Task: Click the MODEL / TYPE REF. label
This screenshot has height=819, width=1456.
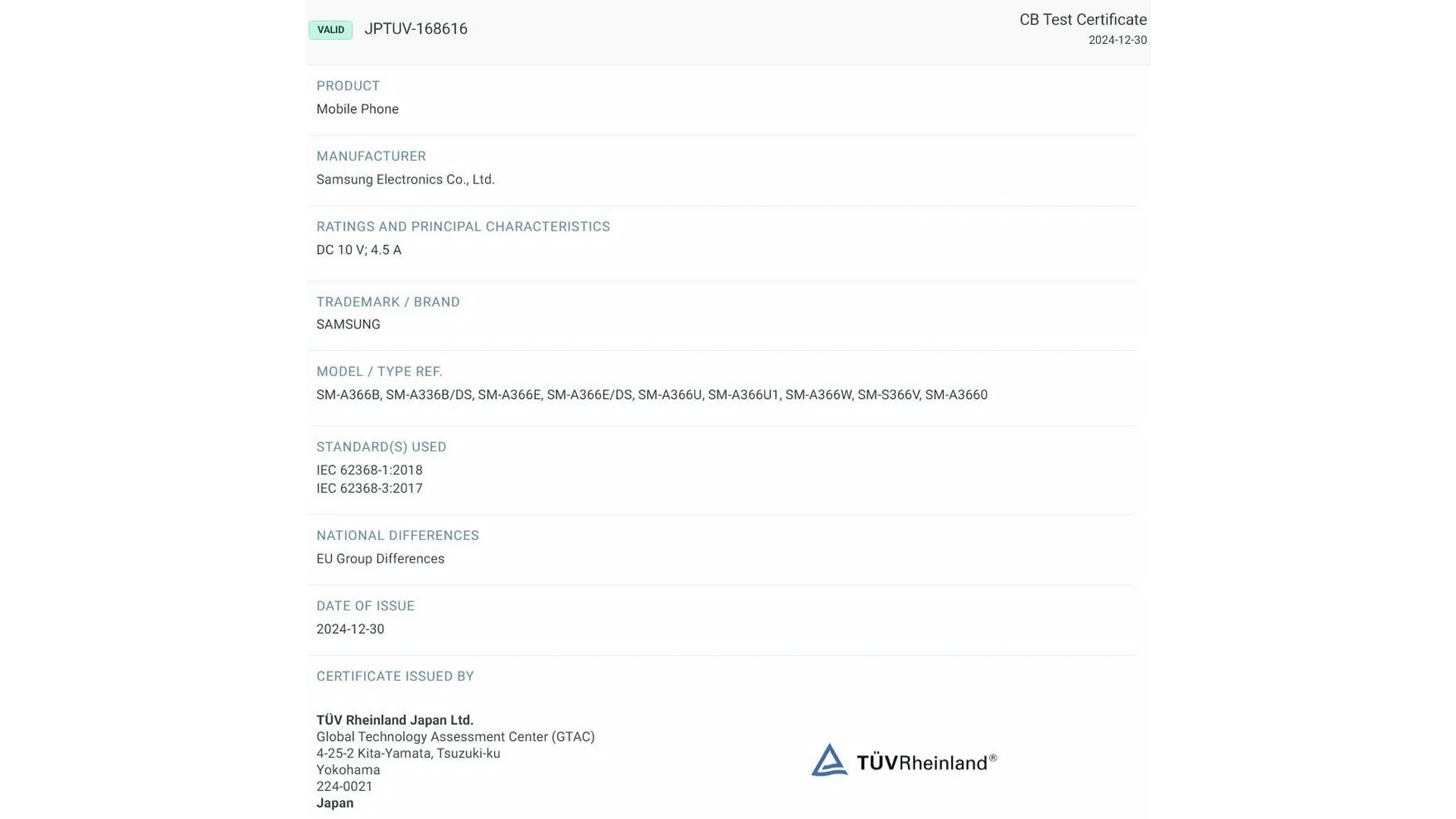Action: coord(379,372)
